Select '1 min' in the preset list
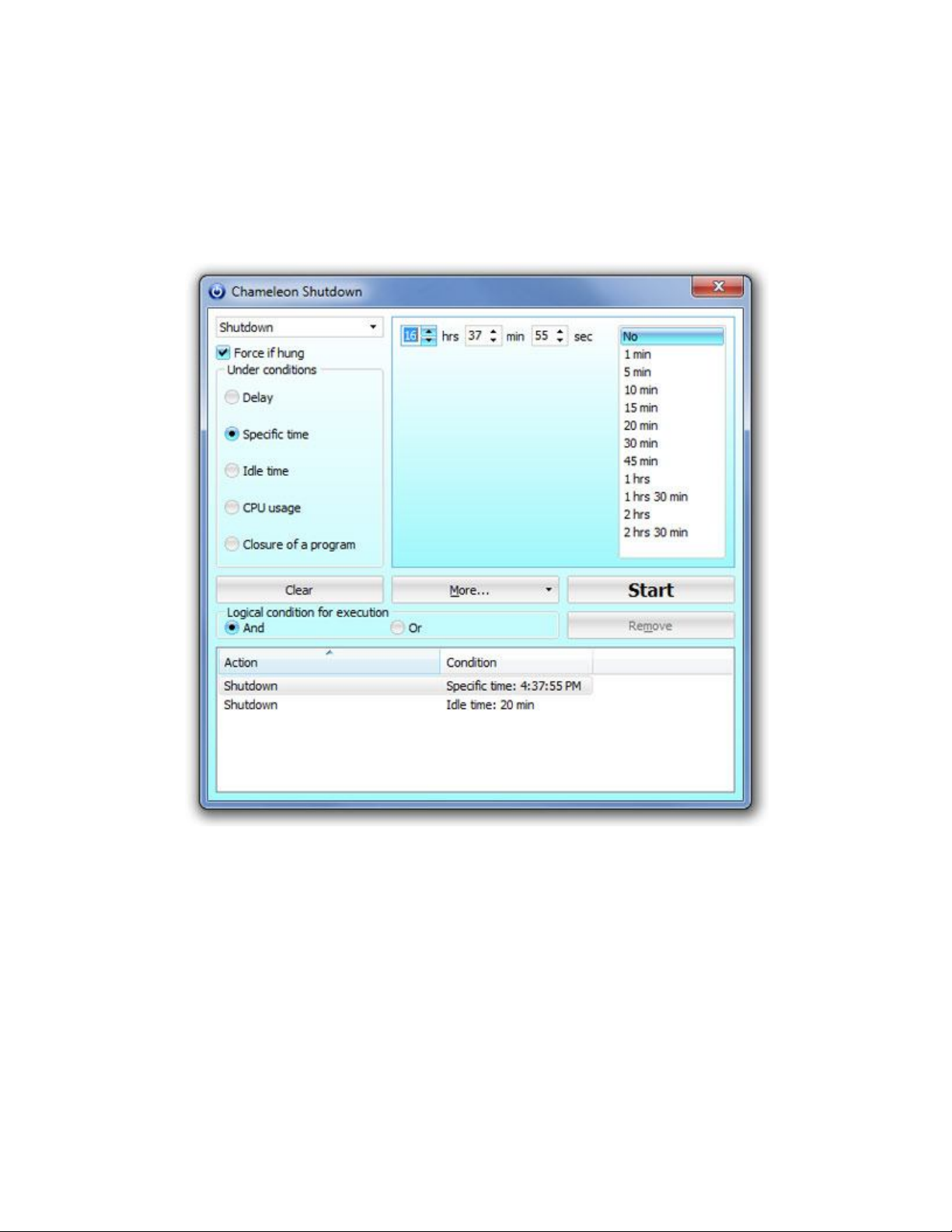 click(x=672, y=354)
